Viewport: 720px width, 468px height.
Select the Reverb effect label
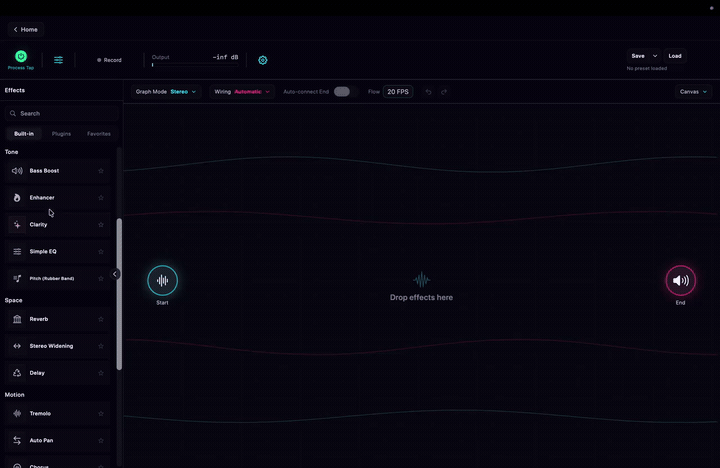click(x=39, y=319)
